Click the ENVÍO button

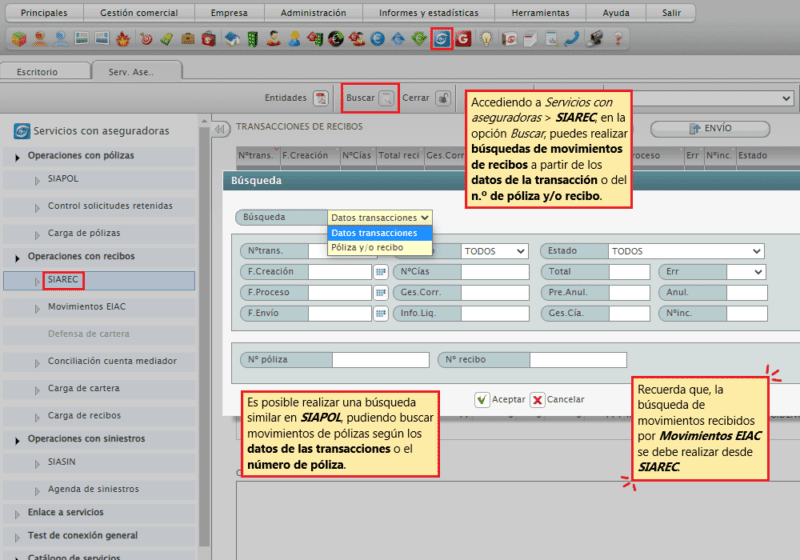coord(710,129)
